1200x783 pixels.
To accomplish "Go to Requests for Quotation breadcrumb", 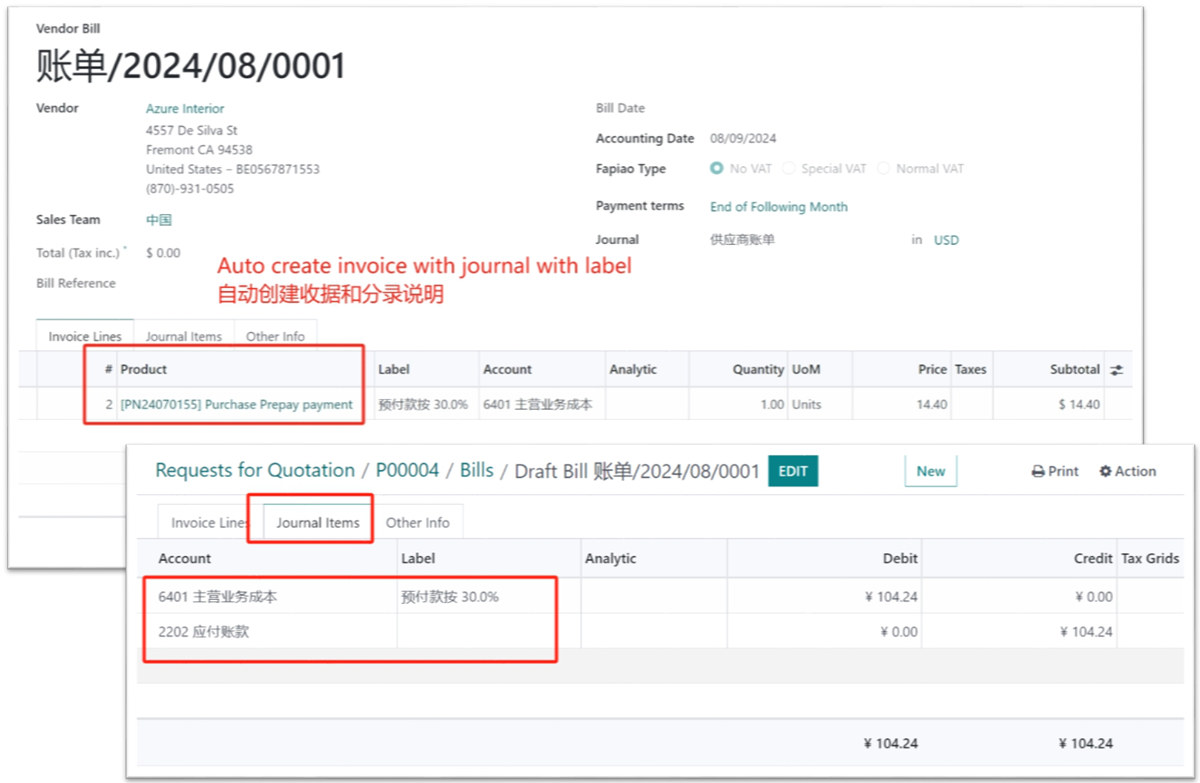I will click(x=255, y=471).
